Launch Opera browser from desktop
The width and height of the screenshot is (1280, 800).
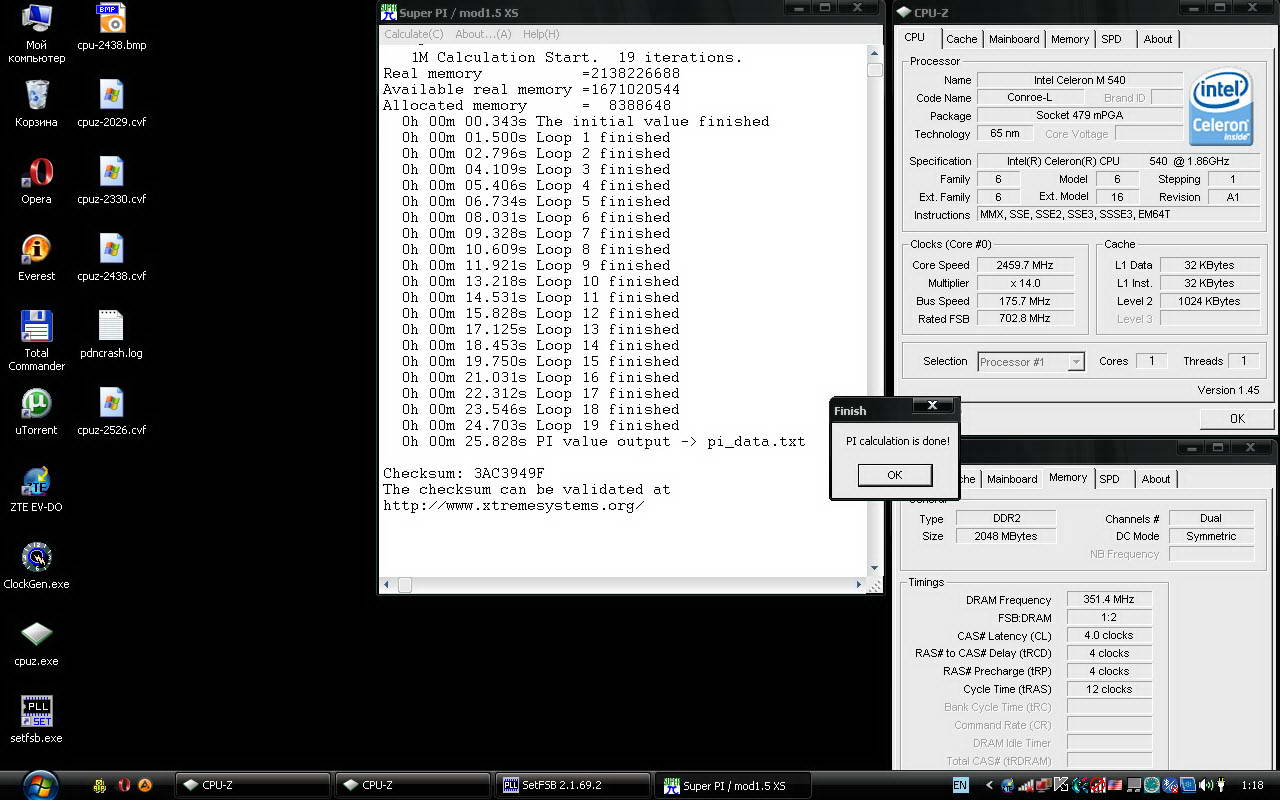click(36, 181)
